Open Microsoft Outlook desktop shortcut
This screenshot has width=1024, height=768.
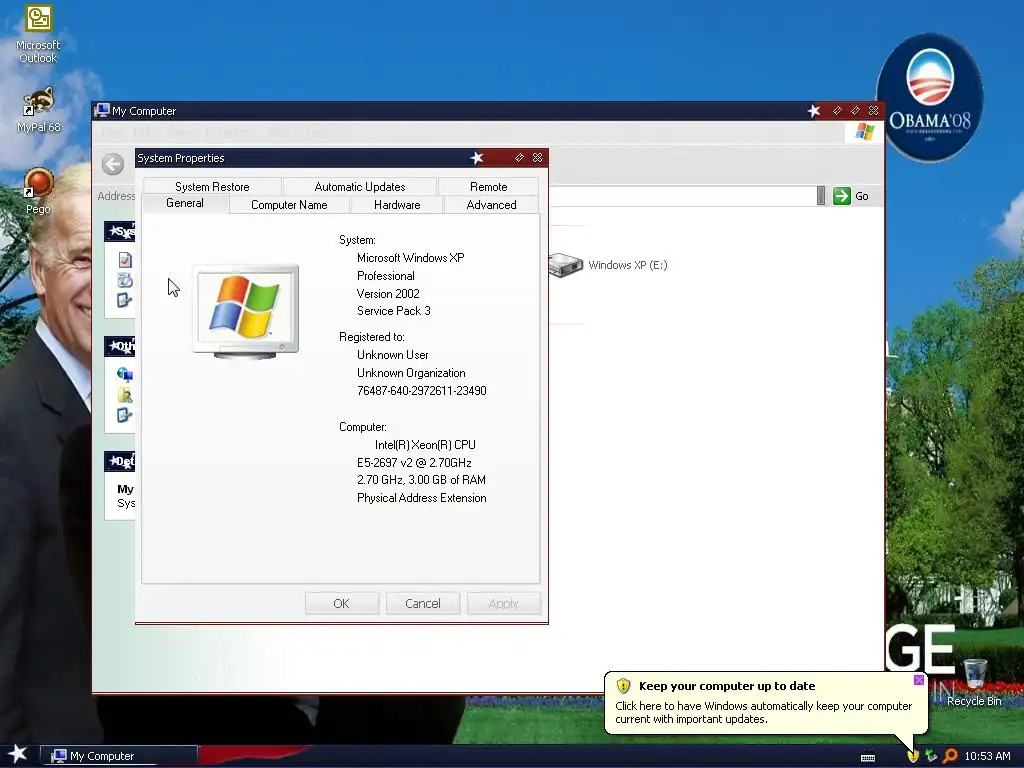(x=38, y=34)
